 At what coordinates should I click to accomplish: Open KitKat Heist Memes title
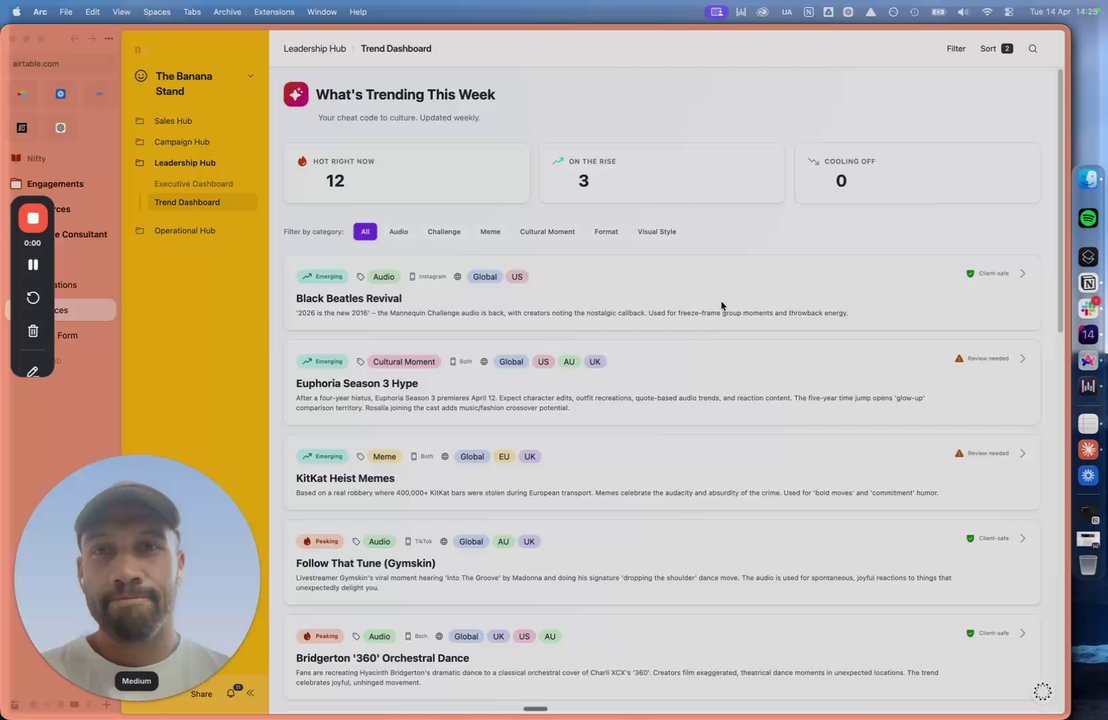pos(345,478)
